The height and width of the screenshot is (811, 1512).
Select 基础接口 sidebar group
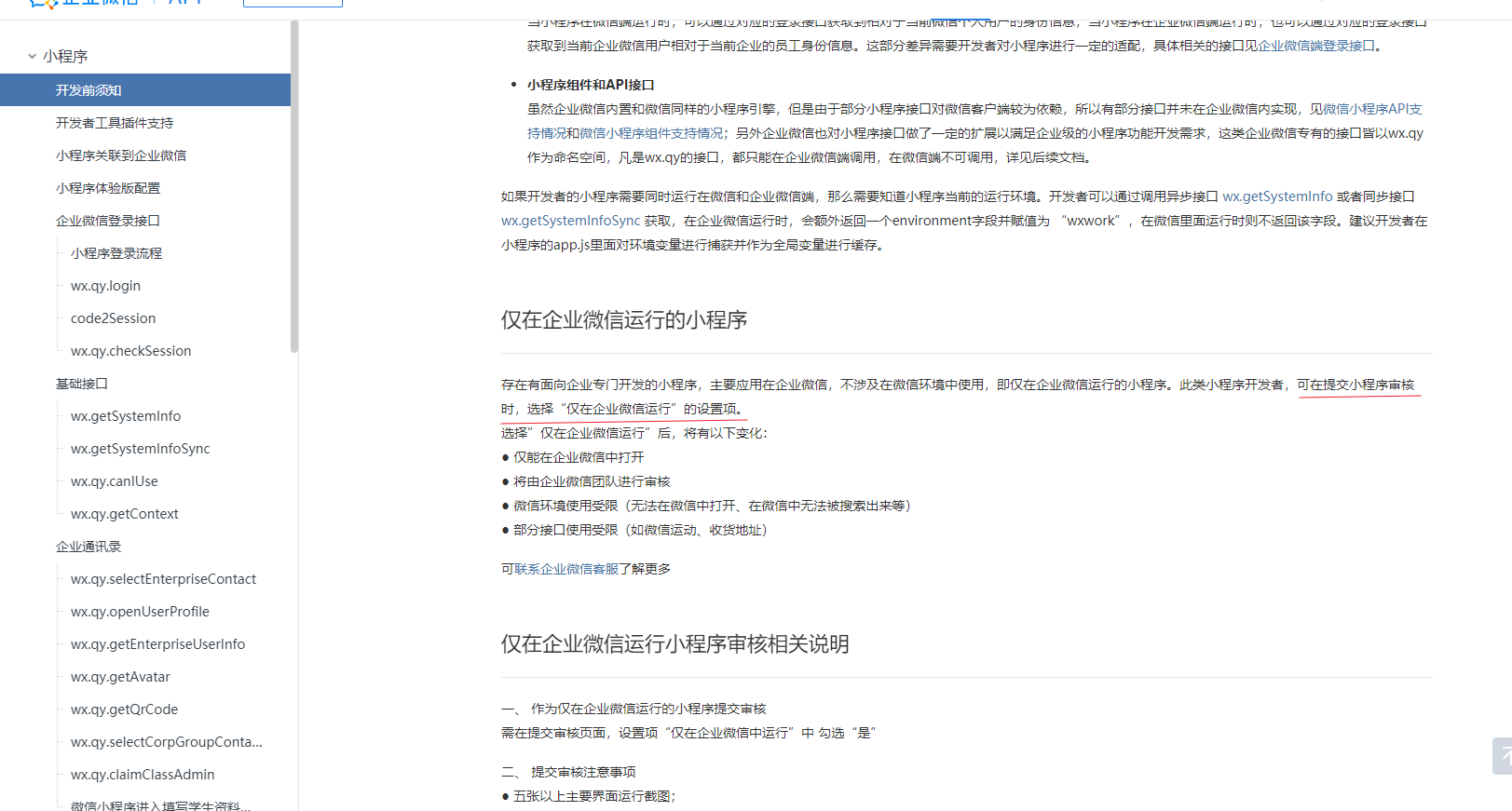pos(82,384)
